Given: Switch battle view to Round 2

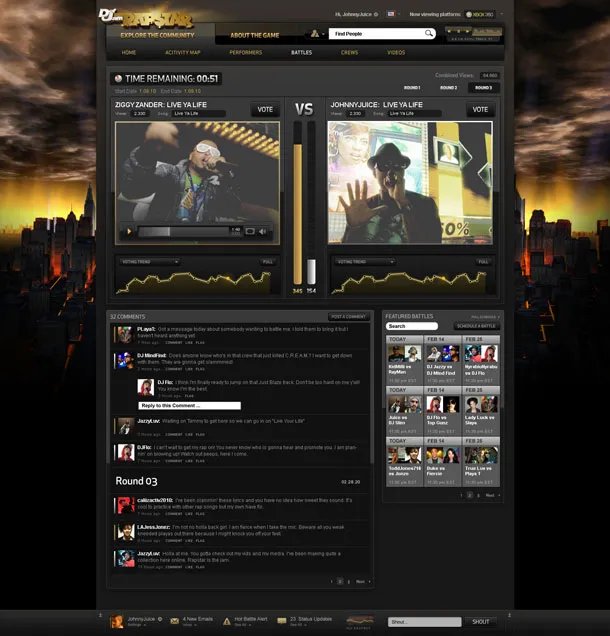Looking at the screenshot, I should pyautogui.click(x=448, y=88).
